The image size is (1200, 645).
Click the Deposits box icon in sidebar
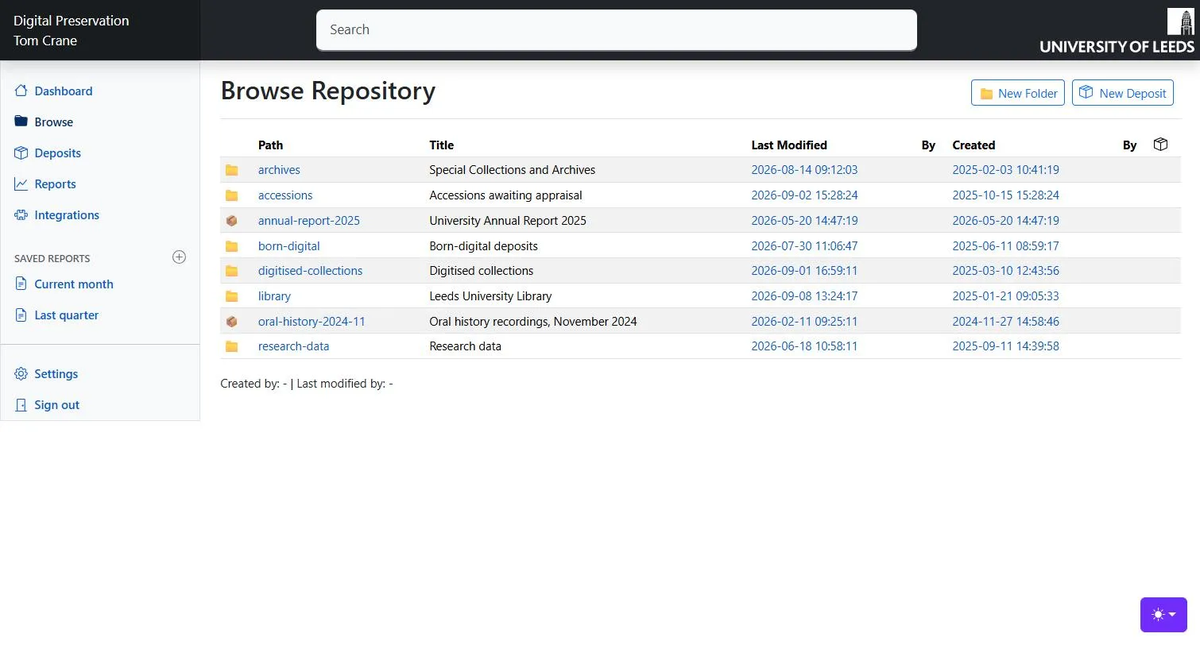pos(21,153)
